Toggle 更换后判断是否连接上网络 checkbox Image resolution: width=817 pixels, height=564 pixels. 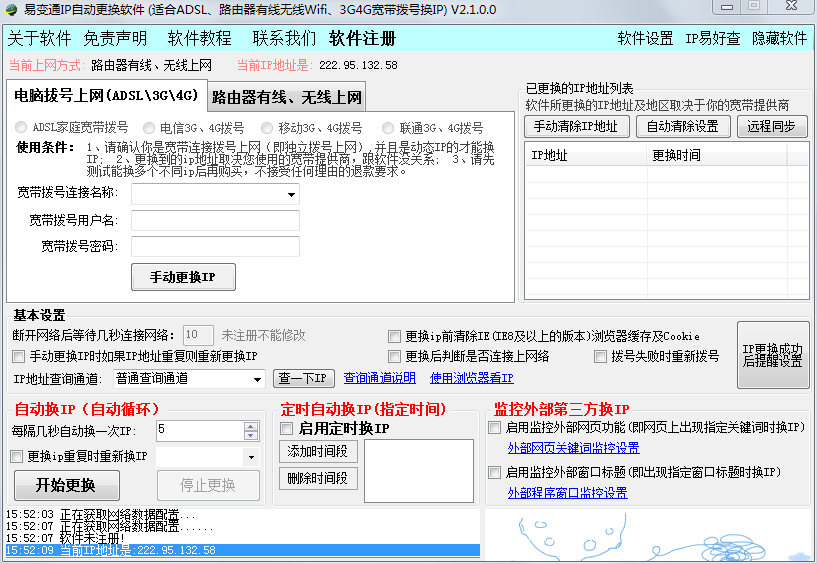tap(394, 357)
